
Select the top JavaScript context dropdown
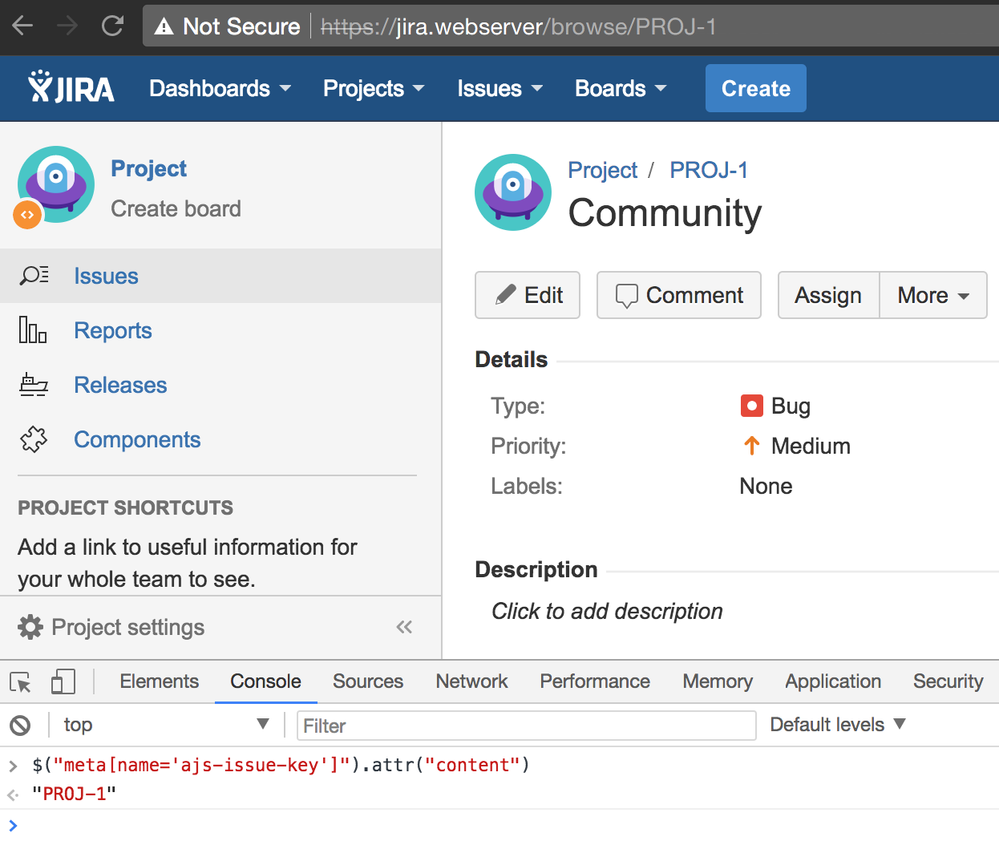click(x=165, y=725)
